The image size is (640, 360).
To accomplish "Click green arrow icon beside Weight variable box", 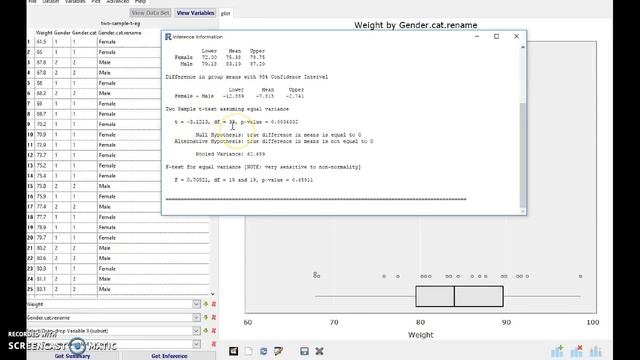I will click(206, 304).
